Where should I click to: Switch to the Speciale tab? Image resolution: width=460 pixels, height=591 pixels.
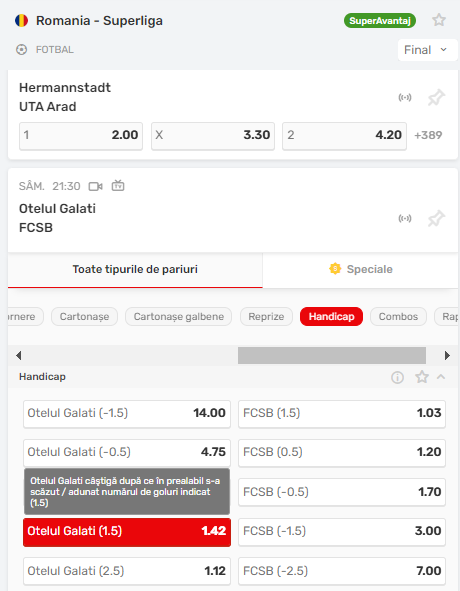[x=360, y=269]
